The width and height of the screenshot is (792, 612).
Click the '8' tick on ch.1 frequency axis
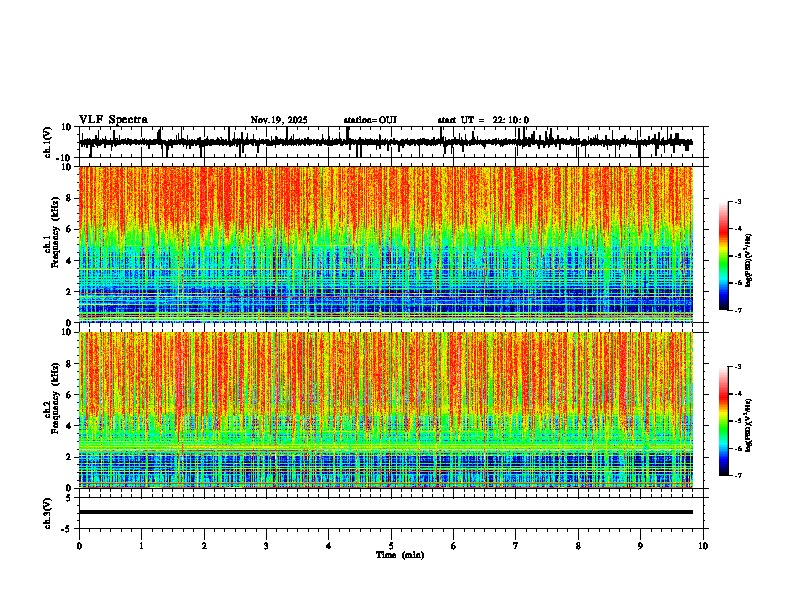(70, 198)
